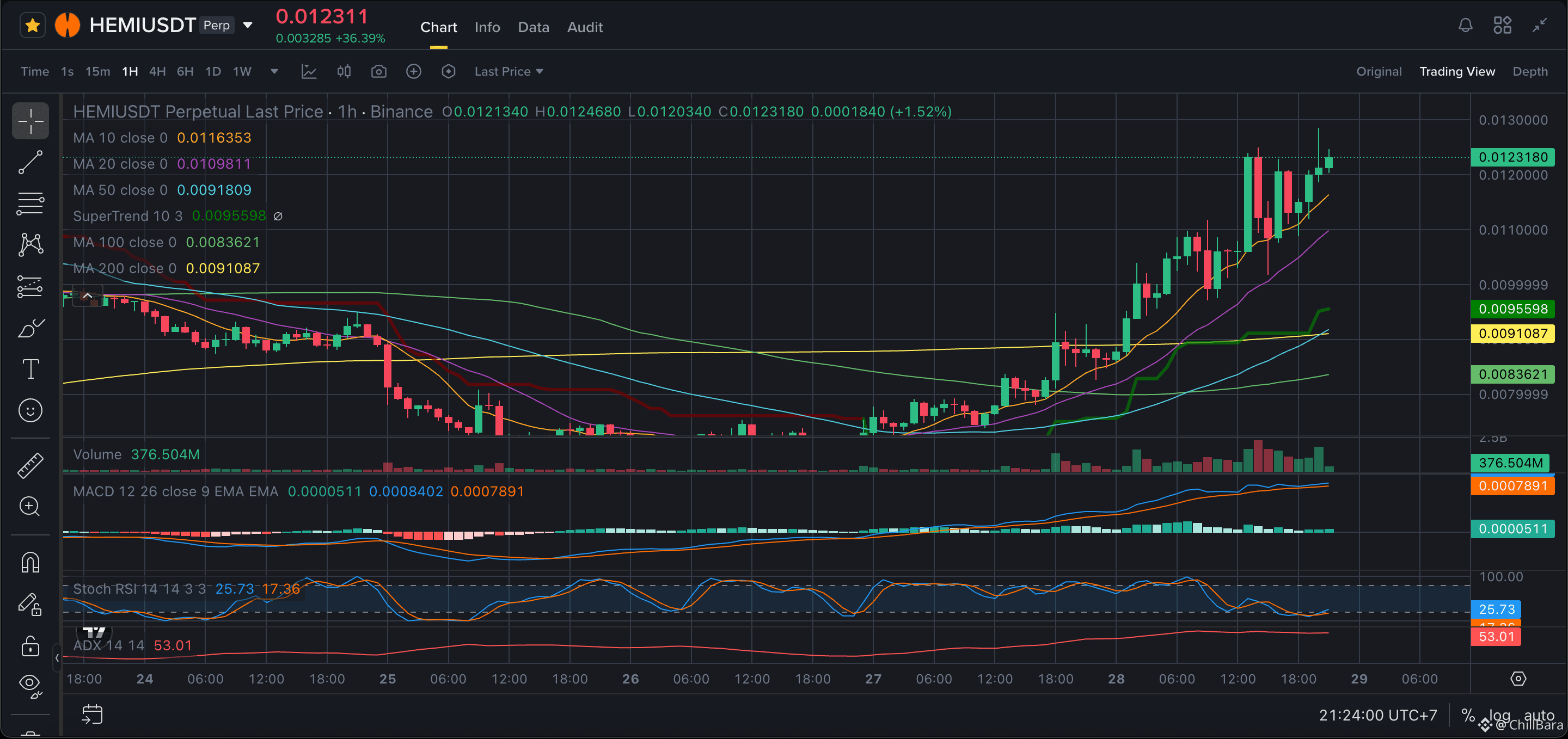The image size is (1568, 739).
Task: Select the 1W time interval
Action: 242,72
